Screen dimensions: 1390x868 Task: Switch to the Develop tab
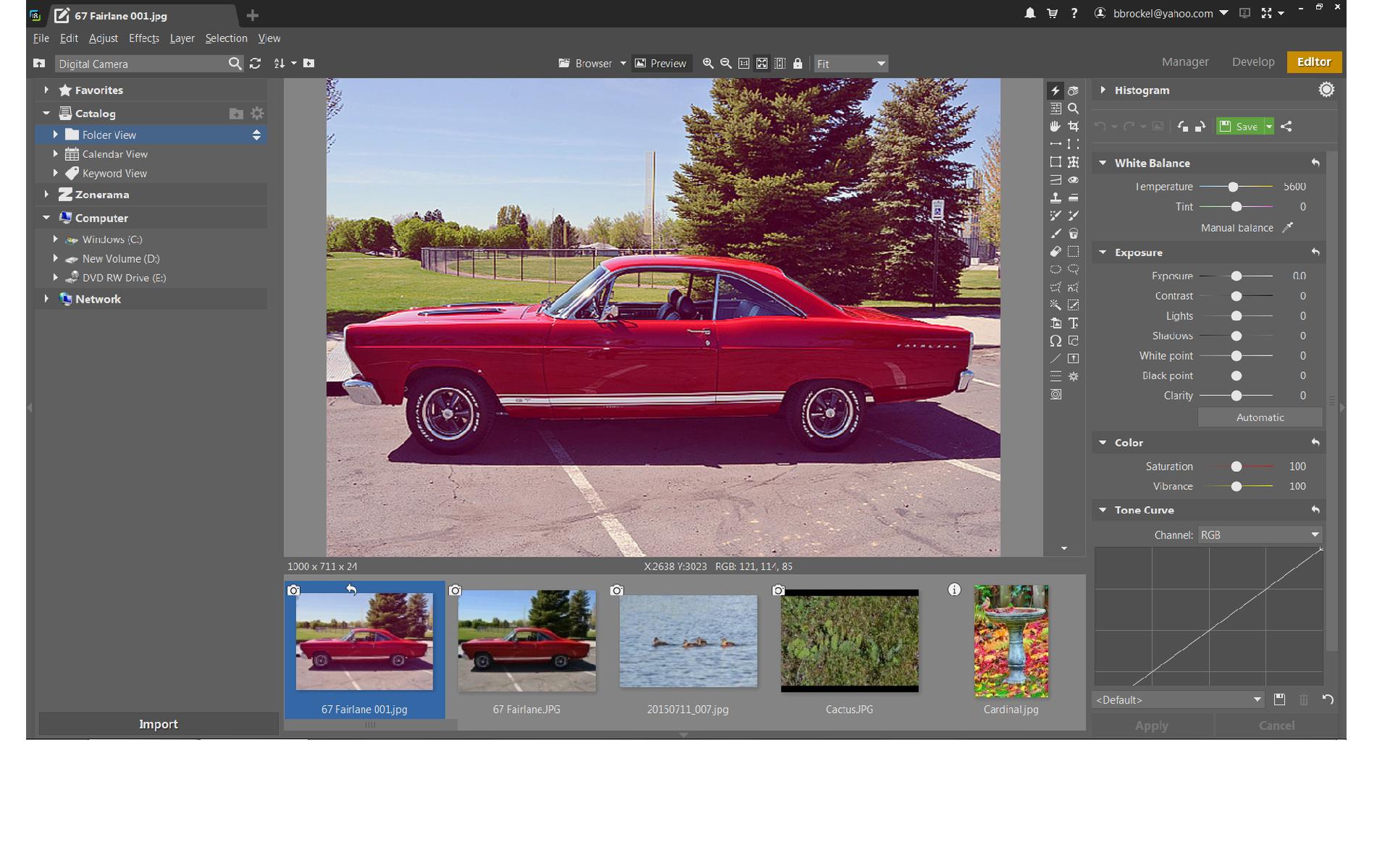[1252, 62]
